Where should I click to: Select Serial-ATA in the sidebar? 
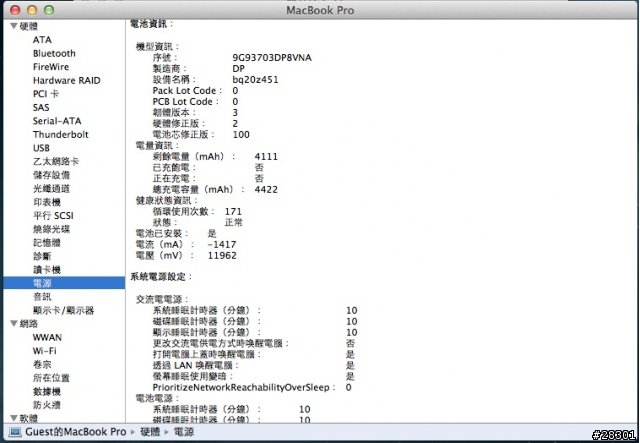pos(57,121)
